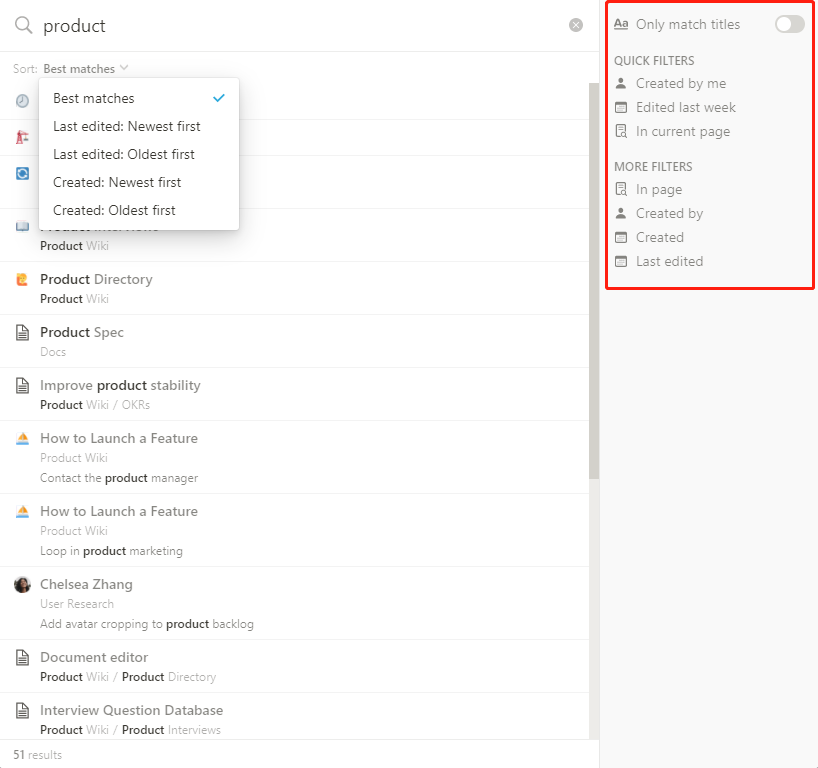
Task: Click the calendar icon next to Edited last week
Action: coord(621,107)
